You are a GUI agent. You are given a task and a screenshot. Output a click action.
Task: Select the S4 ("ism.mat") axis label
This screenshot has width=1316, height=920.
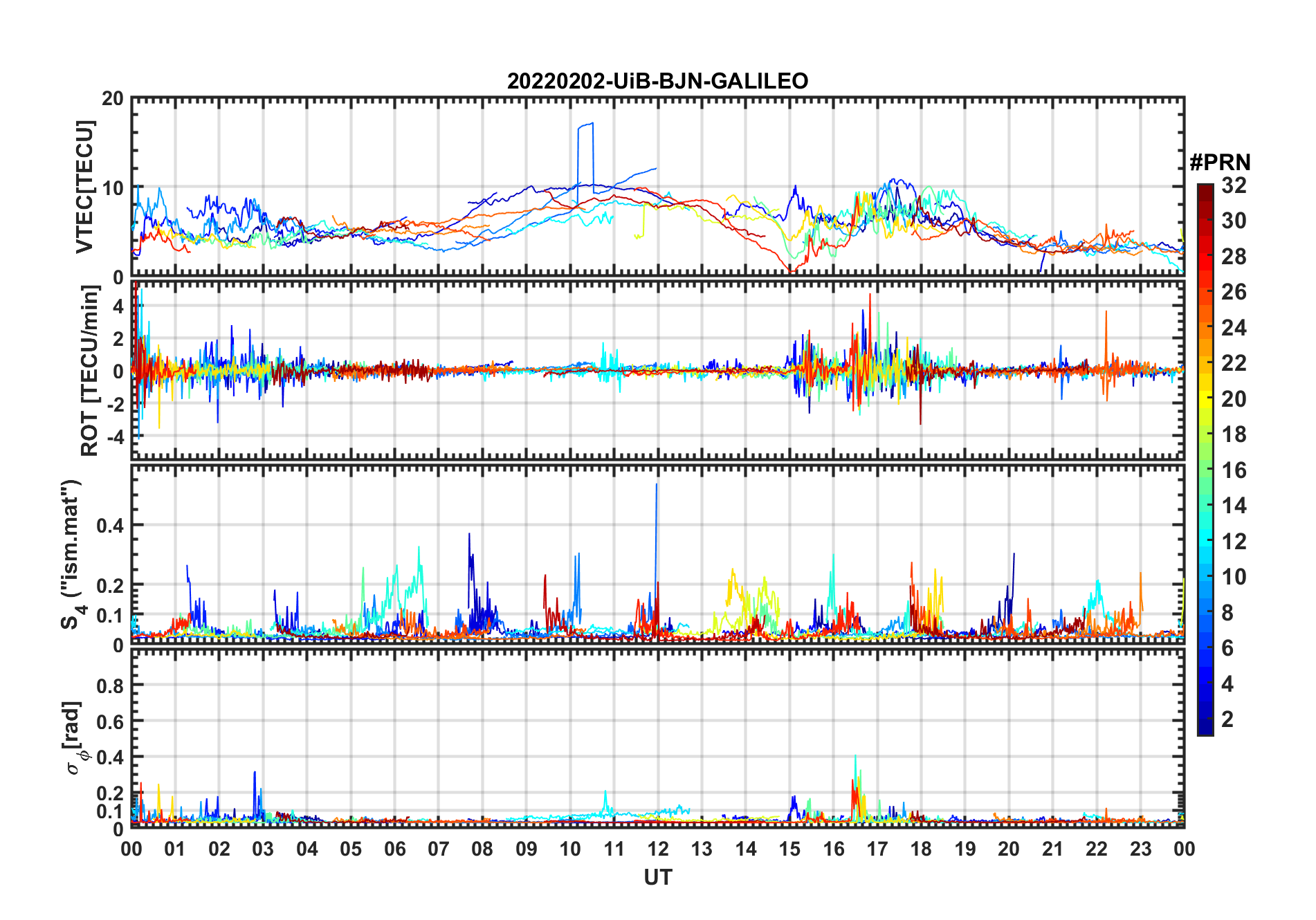tap(71, 555)
